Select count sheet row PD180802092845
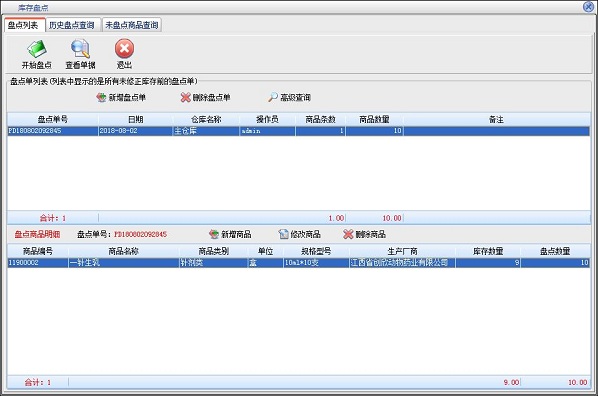This screenshot has width=598, height=396. click(x=299, y=131)
